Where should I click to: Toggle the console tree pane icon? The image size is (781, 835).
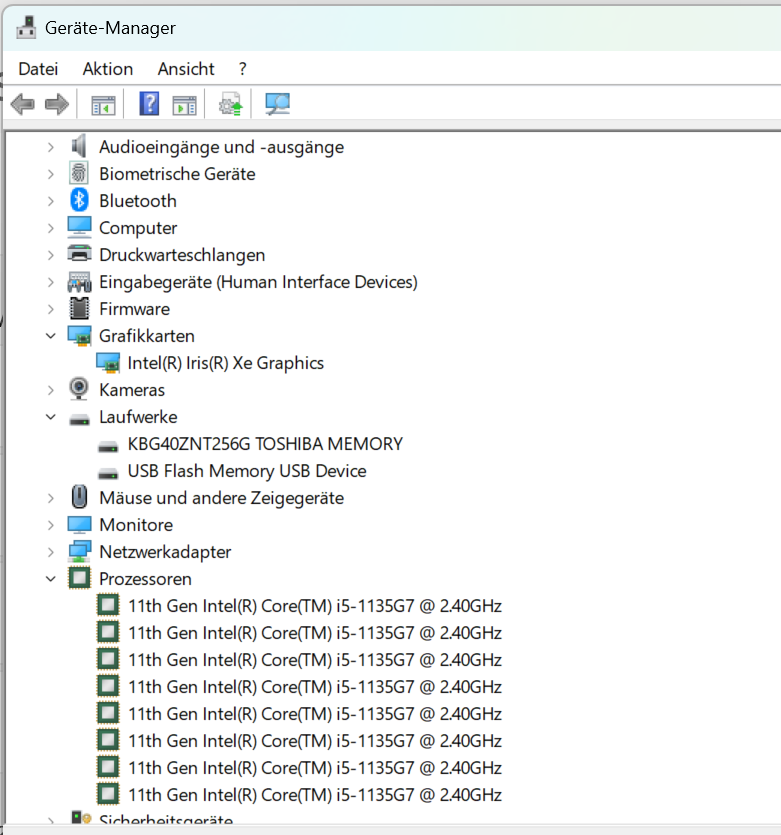tap(103, 104)
